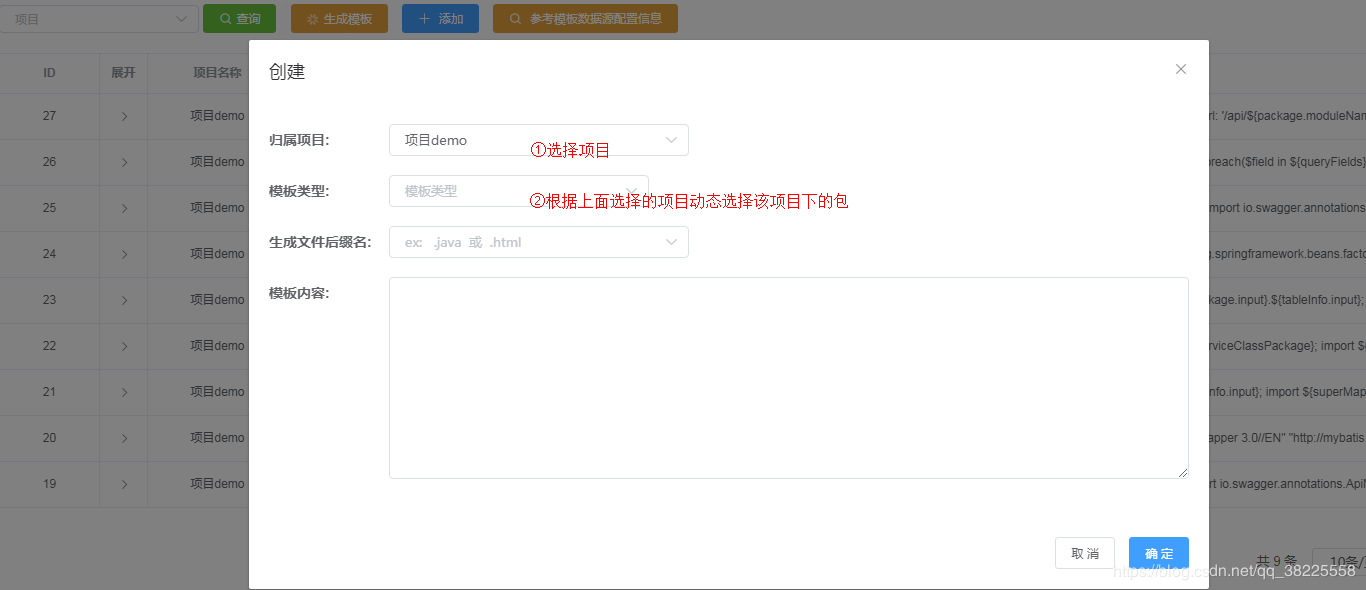
Task: Click the green 查询 button
Action: coord(240,18)
